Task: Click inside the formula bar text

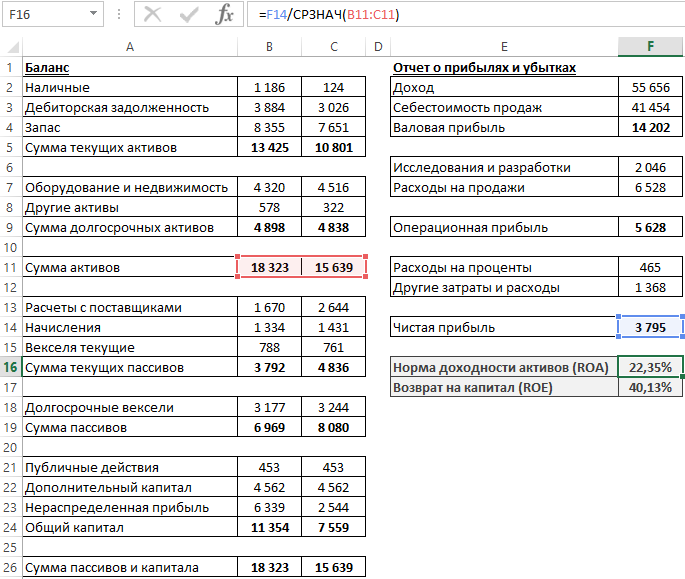Action: click(x=450, y=15)
